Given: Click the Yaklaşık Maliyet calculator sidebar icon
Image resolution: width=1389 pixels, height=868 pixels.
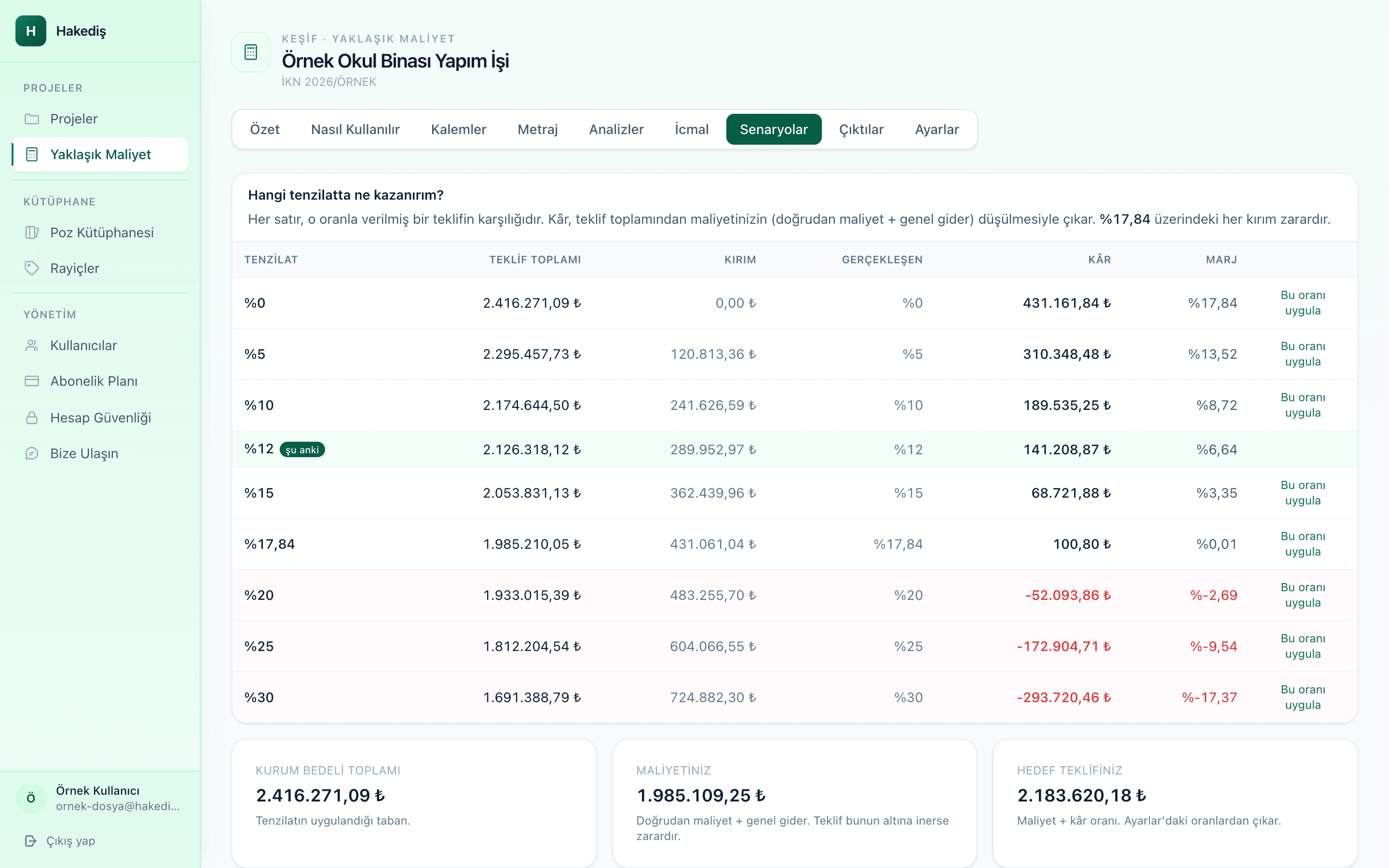Looking at the screenshot, I should pos(32,154).
